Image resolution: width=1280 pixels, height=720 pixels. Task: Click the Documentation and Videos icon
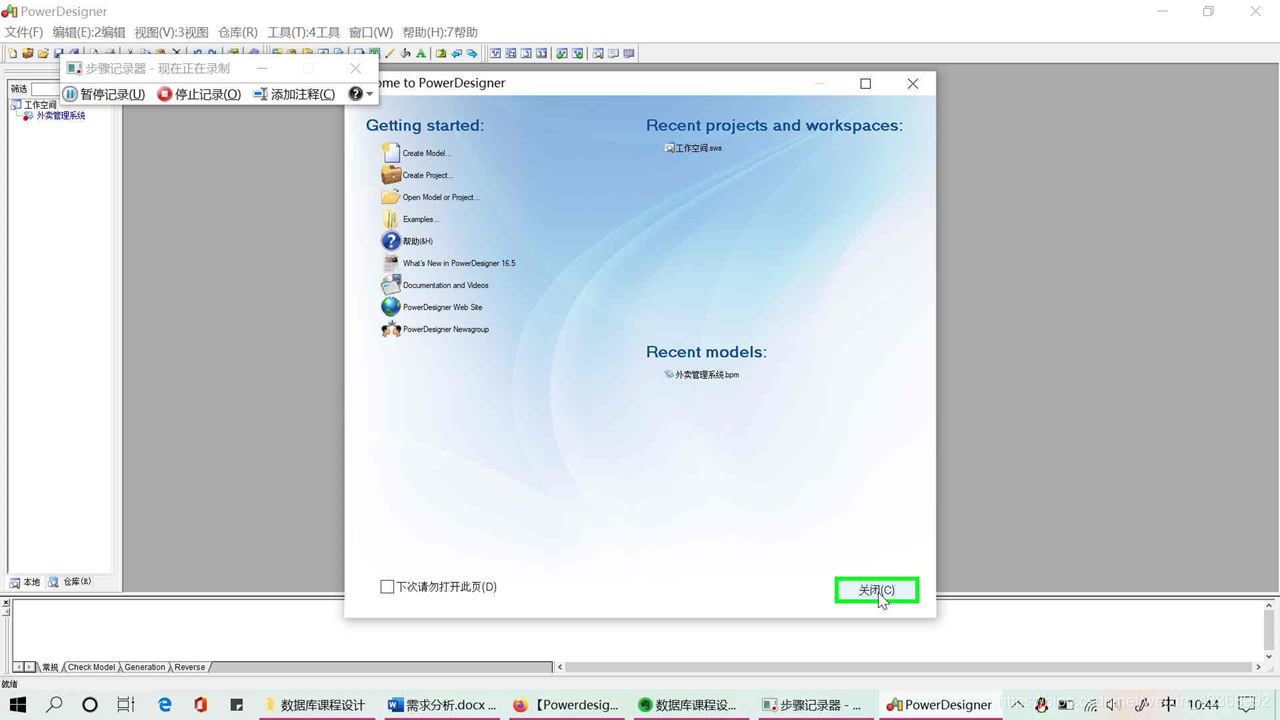click(x=391, y=285)
